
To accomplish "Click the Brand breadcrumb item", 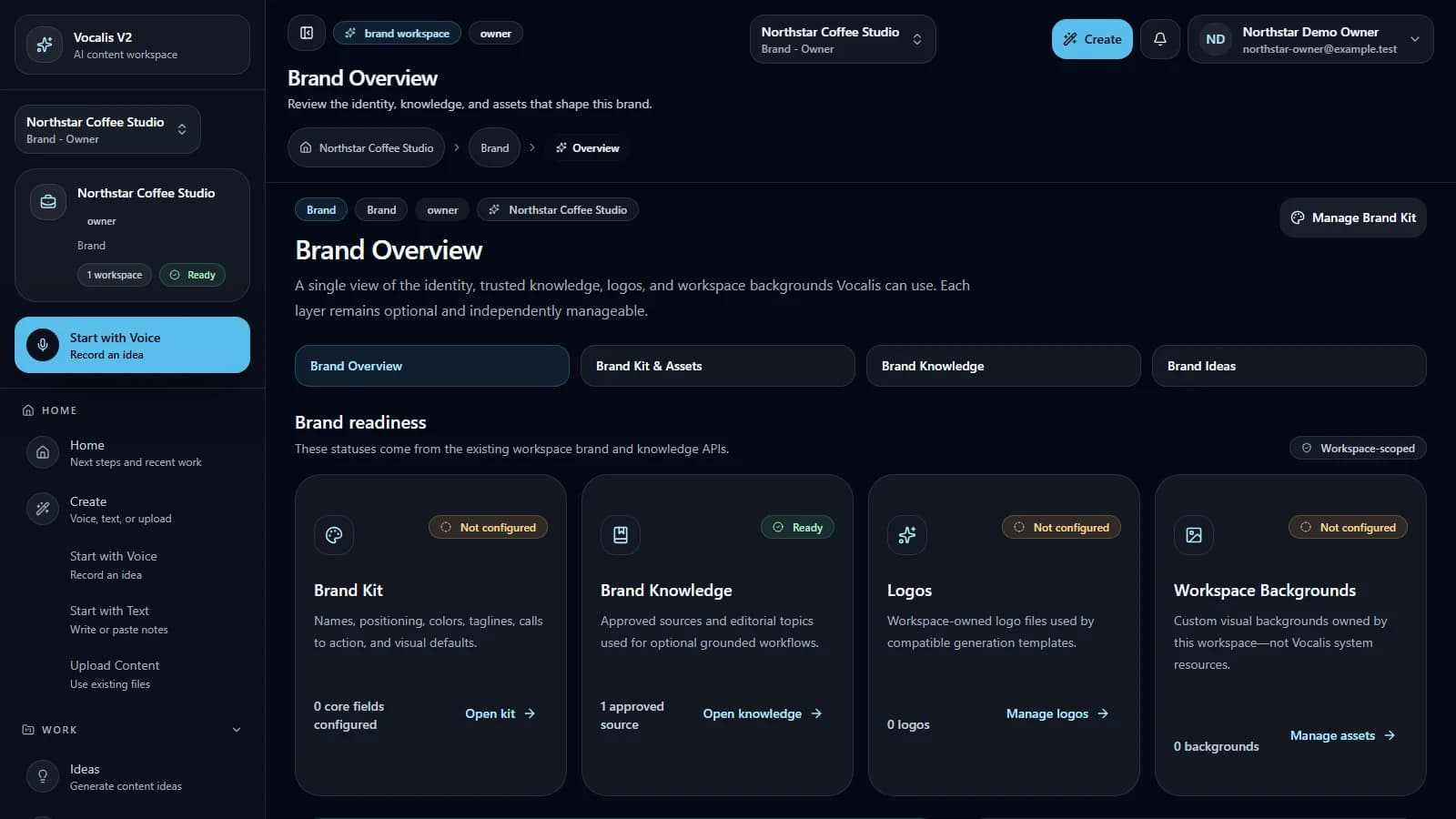I will coord(494,147).
